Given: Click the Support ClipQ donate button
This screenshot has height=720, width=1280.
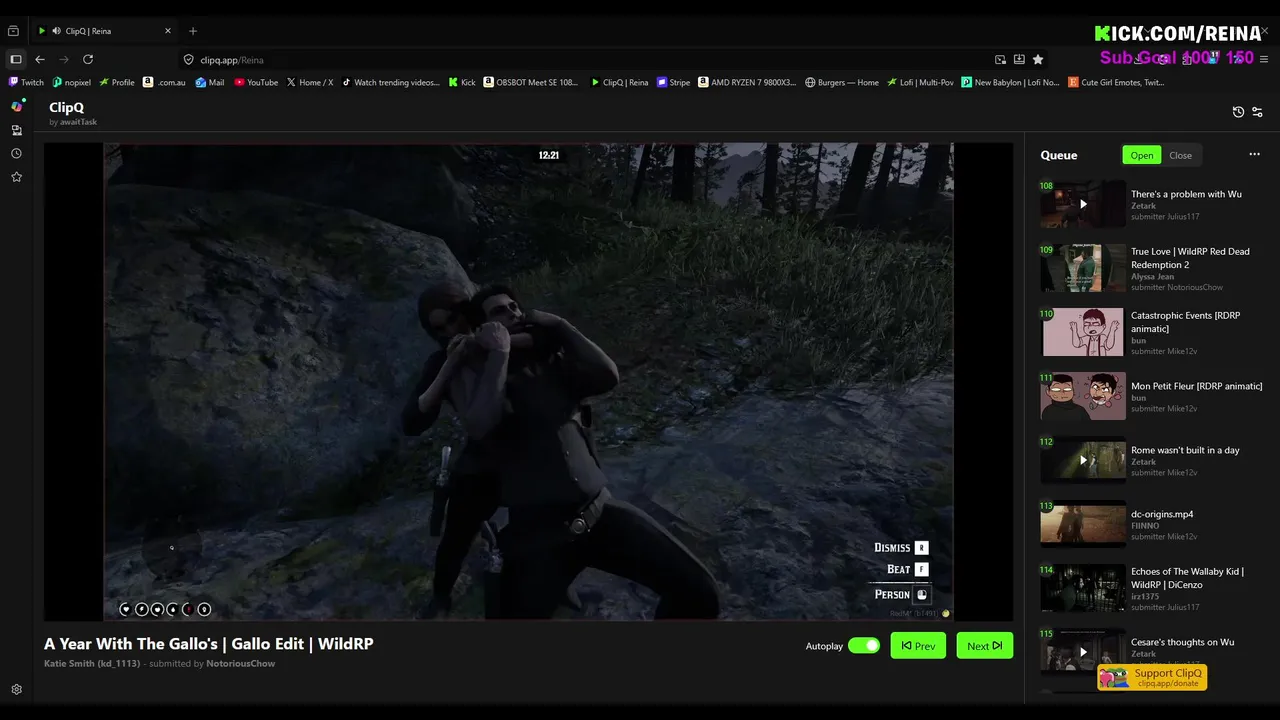Looking at the screenshot, I should pos(1152,677).
